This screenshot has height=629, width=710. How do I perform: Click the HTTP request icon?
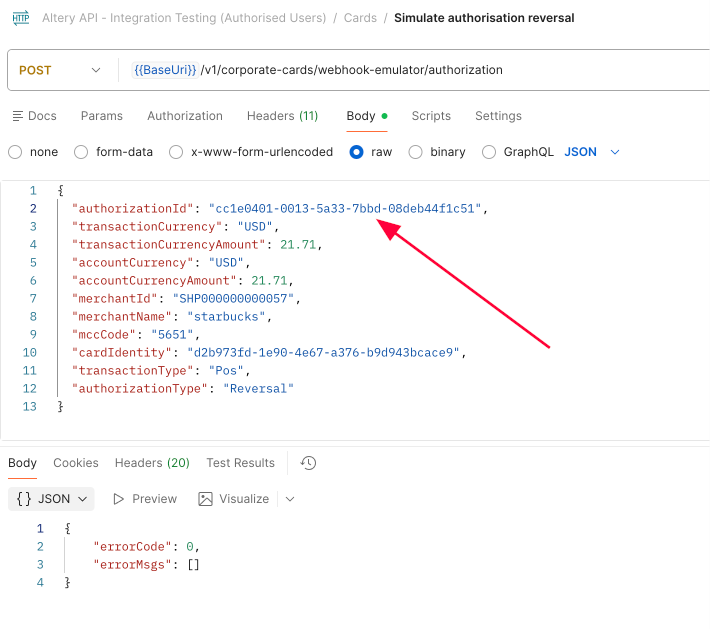pos(21,18)
